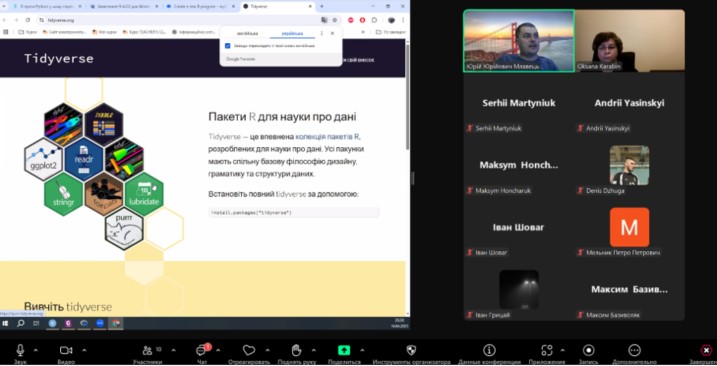Image resolution: width=717 pixels, height=366 pixels.
Task: Expand the arrow beside Отреагировать
Action: pyautogui.click(x=268, y=350)
